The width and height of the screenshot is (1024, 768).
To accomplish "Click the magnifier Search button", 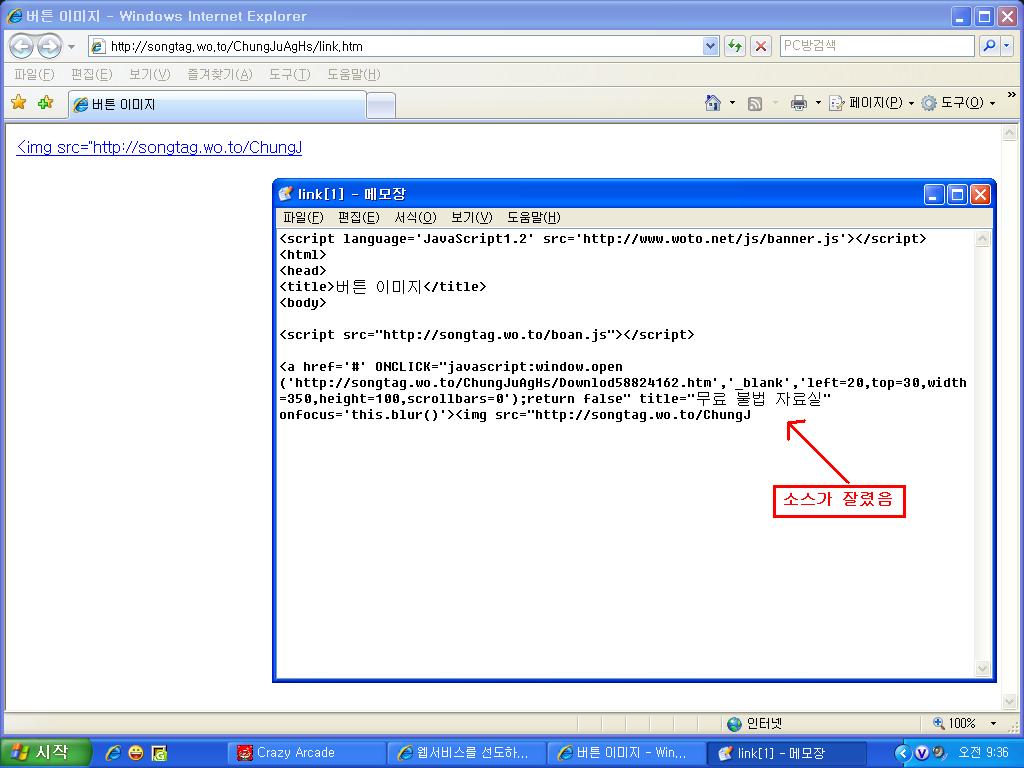I will pyautogui.click(x=989, y=46).
